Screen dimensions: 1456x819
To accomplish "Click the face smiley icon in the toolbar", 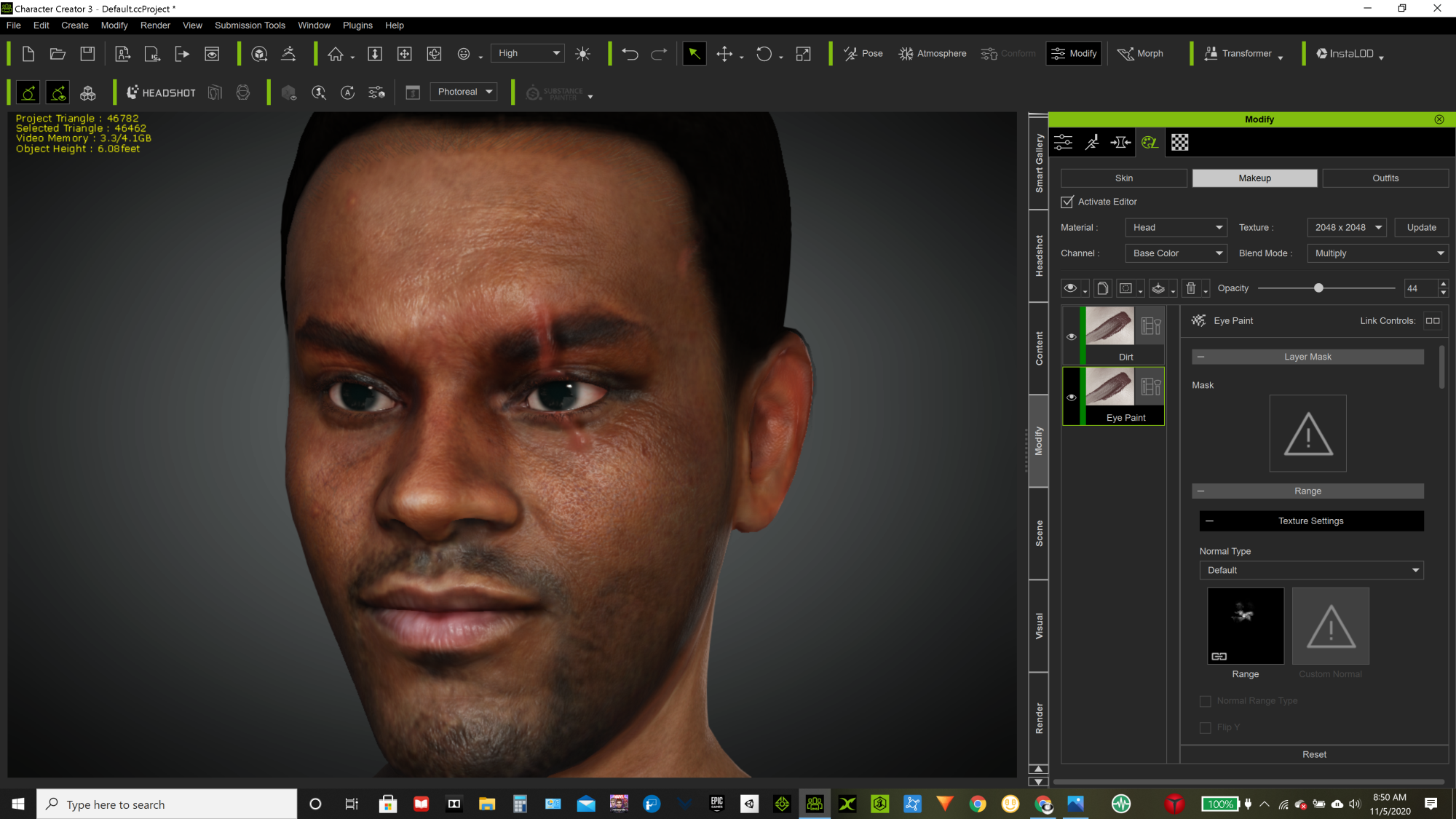I will click(464, 54).
